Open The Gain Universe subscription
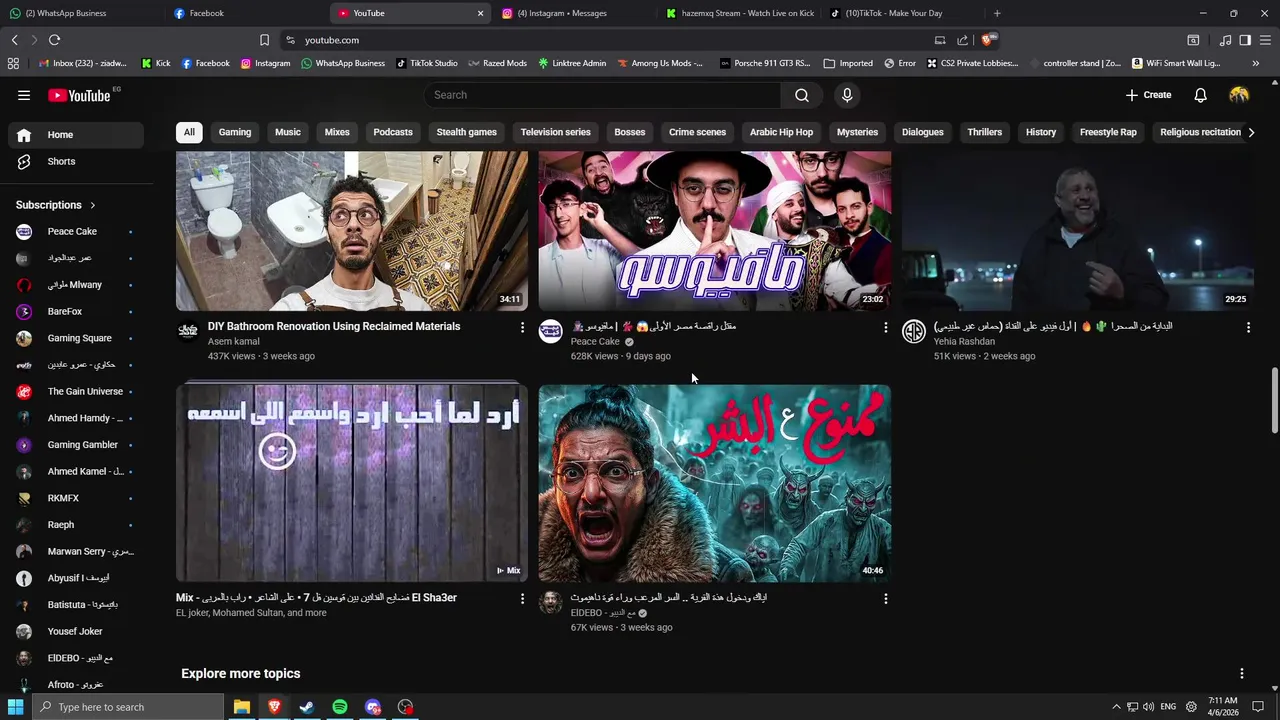This screenshot has width=1280, height=720. pos(76,391)
